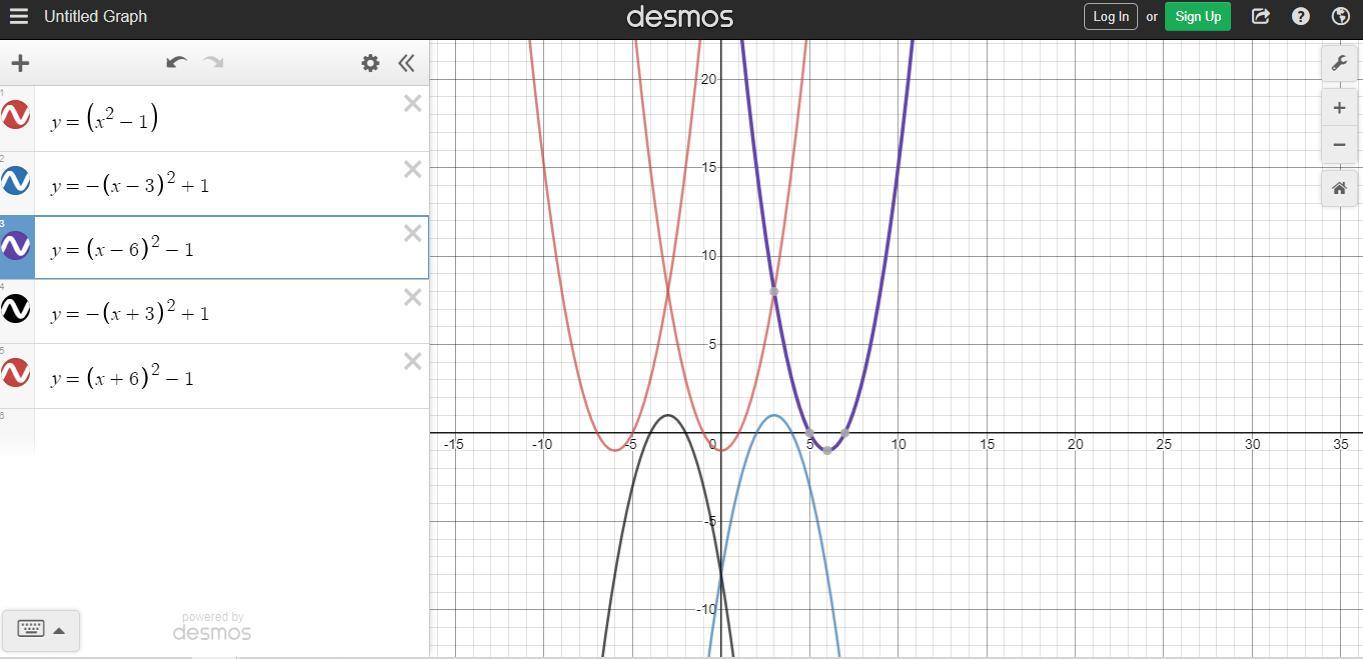Open the expression list settings gear
This screenshot has width=1363, height=659.
pos(370,63)
